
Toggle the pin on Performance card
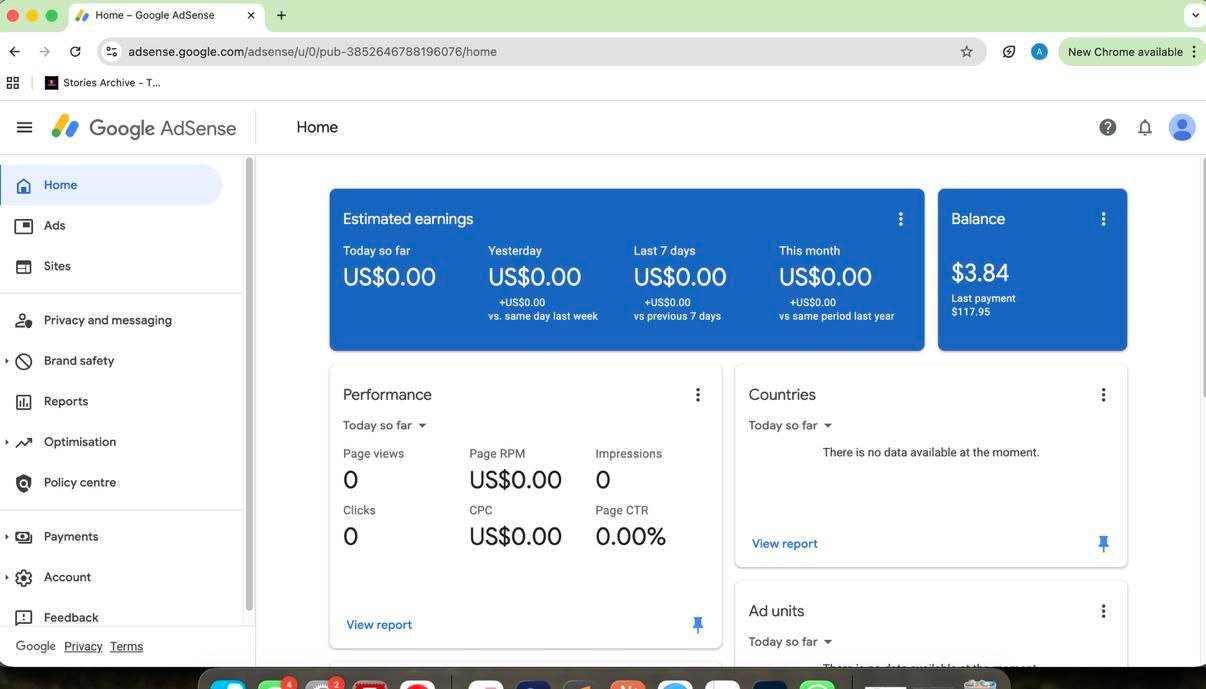[698, 625]
